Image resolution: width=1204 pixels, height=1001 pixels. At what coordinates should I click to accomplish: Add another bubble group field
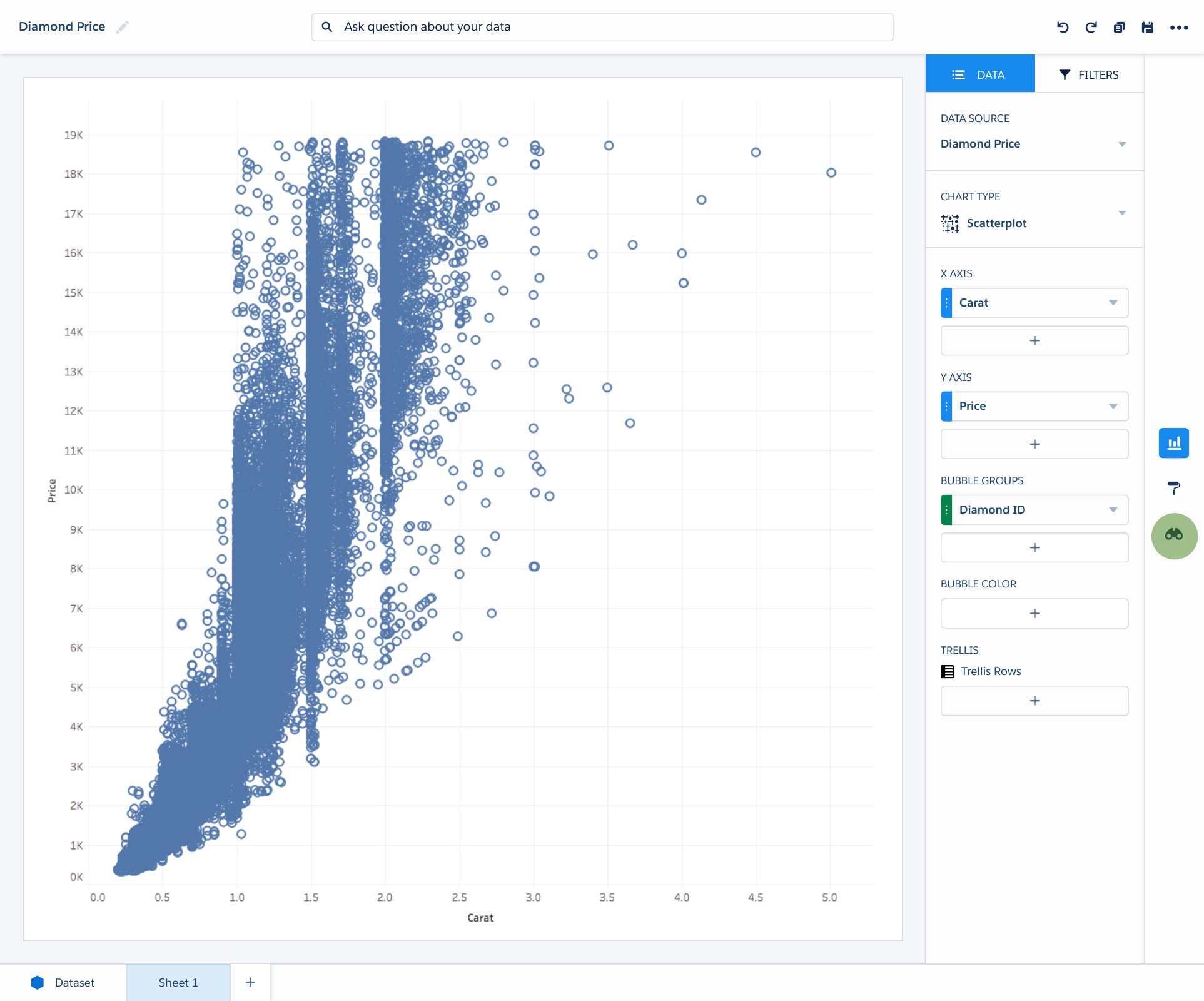[1035, 547]
